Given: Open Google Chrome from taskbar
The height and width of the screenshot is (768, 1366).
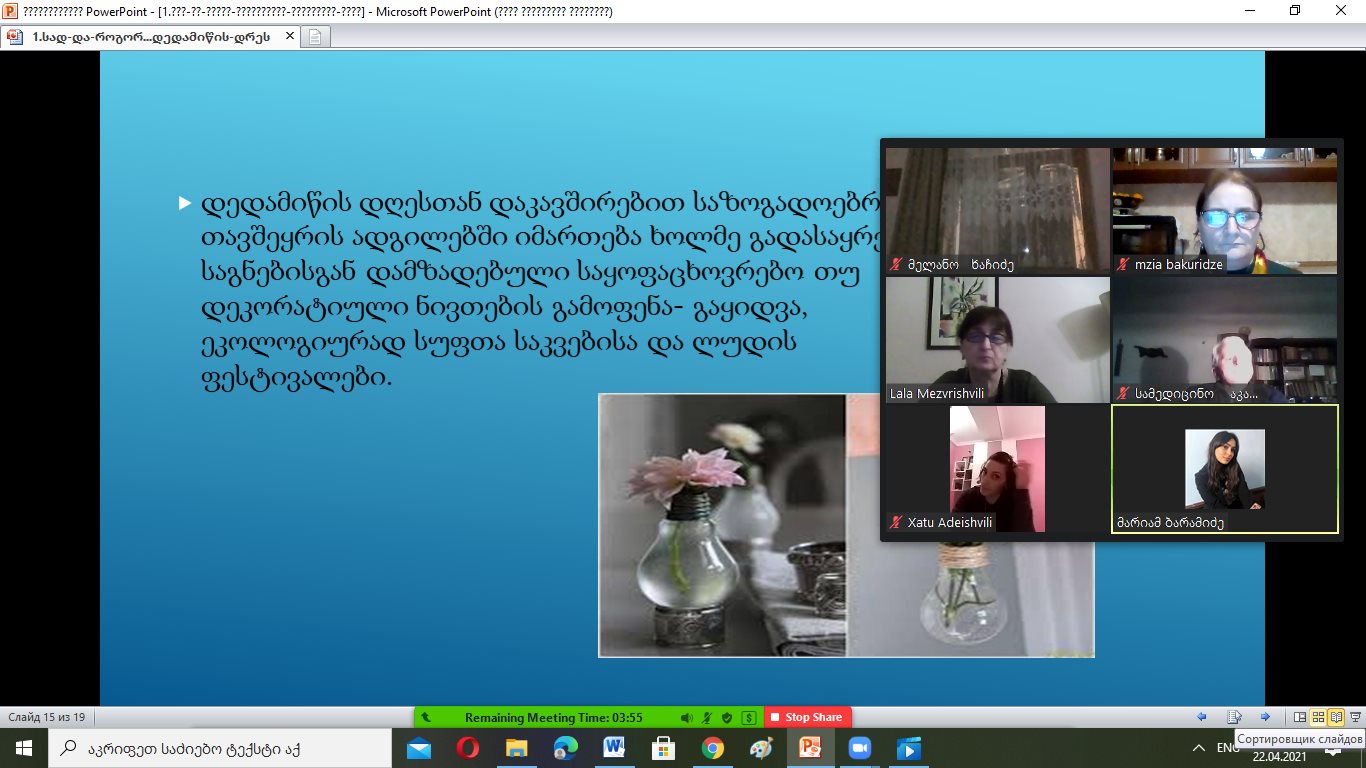Looking at the screenshot, I should coord(712,748).
